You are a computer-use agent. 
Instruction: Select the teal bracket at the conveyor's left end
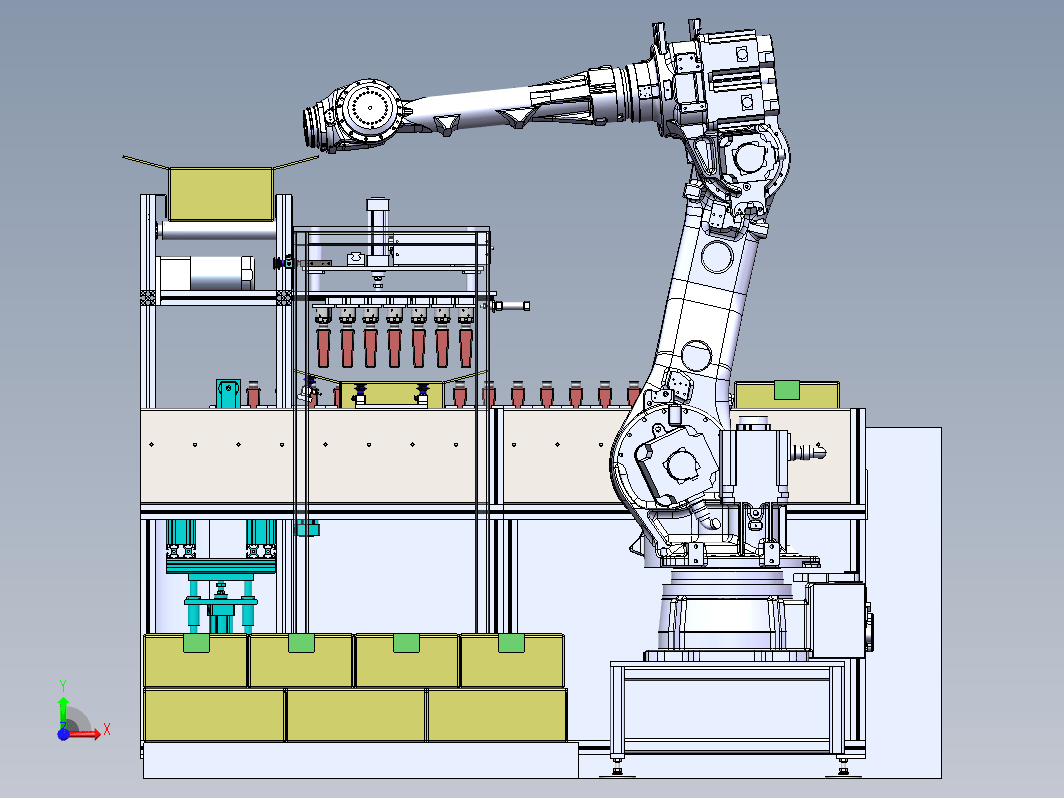point(228,394)
